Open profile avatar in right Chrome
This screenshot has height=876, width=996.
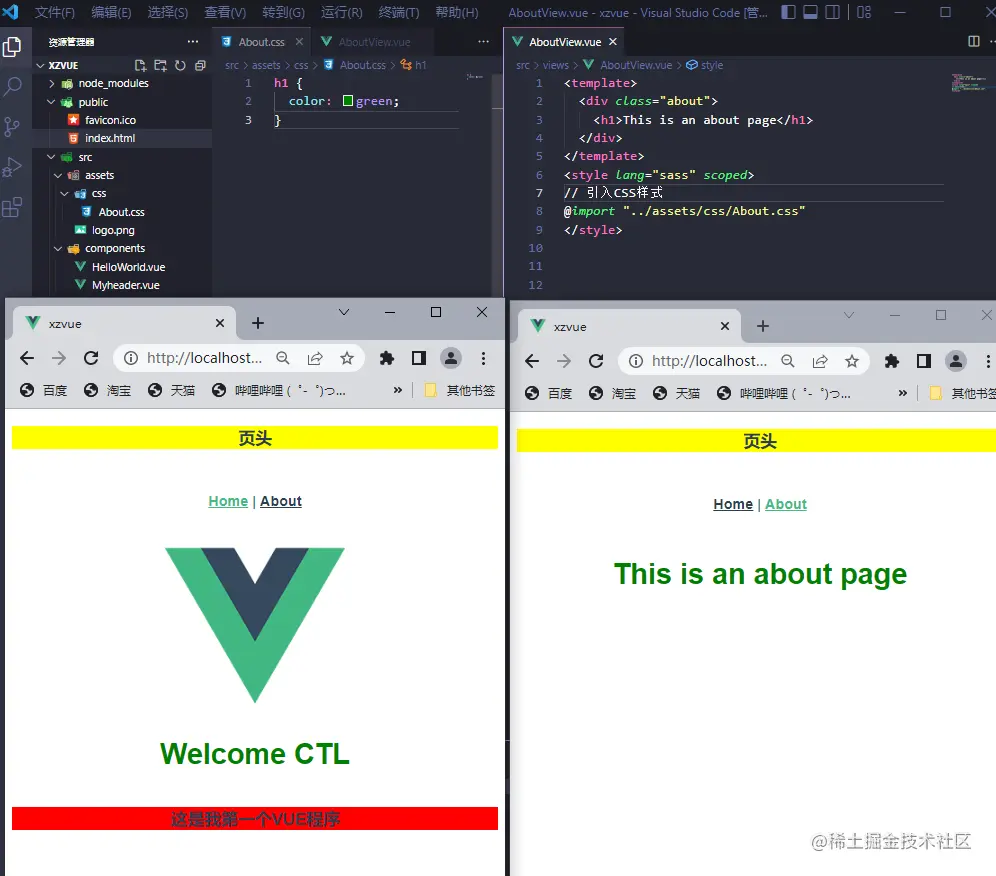pos(956,361)
